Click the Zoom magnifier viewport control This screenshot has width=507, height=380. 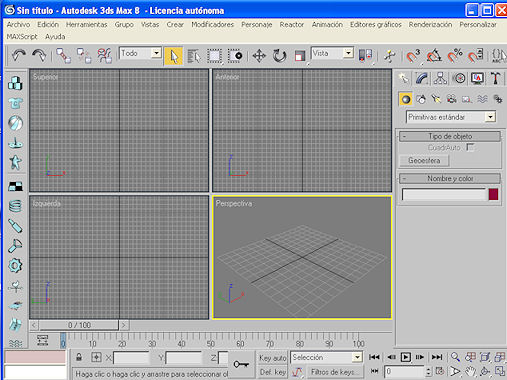coord(455,357)
